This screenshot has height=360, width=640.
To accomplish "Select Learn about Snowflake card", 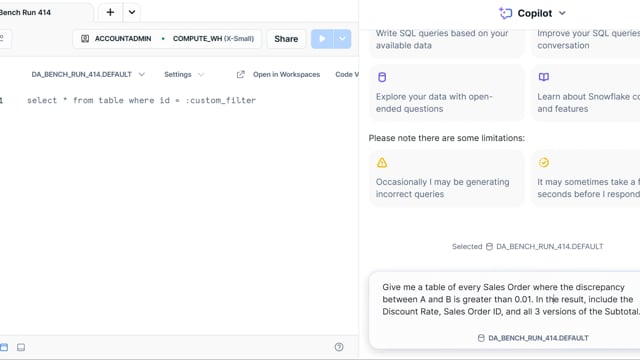I will click(586, 93).
